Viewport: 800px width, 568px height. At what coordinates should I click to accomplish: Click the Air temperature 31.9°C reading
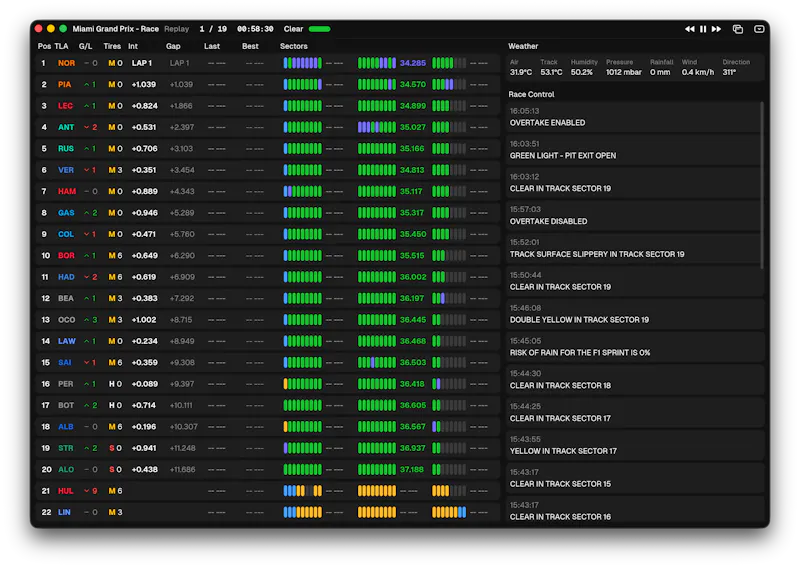520,72
